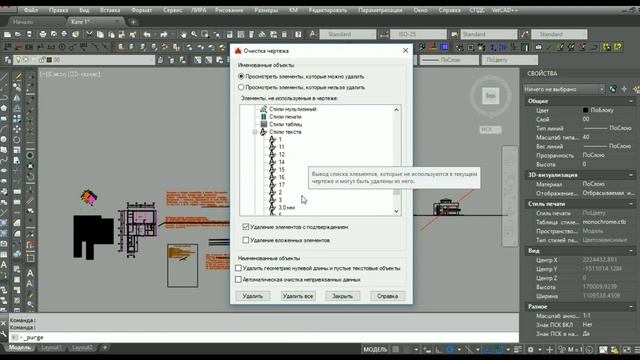Open the multileader style Standard dropdown
640x360 pixels.
tap(559, 34)
